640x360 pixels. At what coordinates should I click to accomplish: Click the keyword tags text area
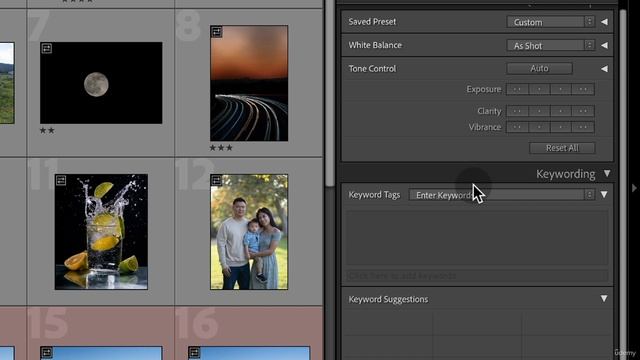[477, 238]
